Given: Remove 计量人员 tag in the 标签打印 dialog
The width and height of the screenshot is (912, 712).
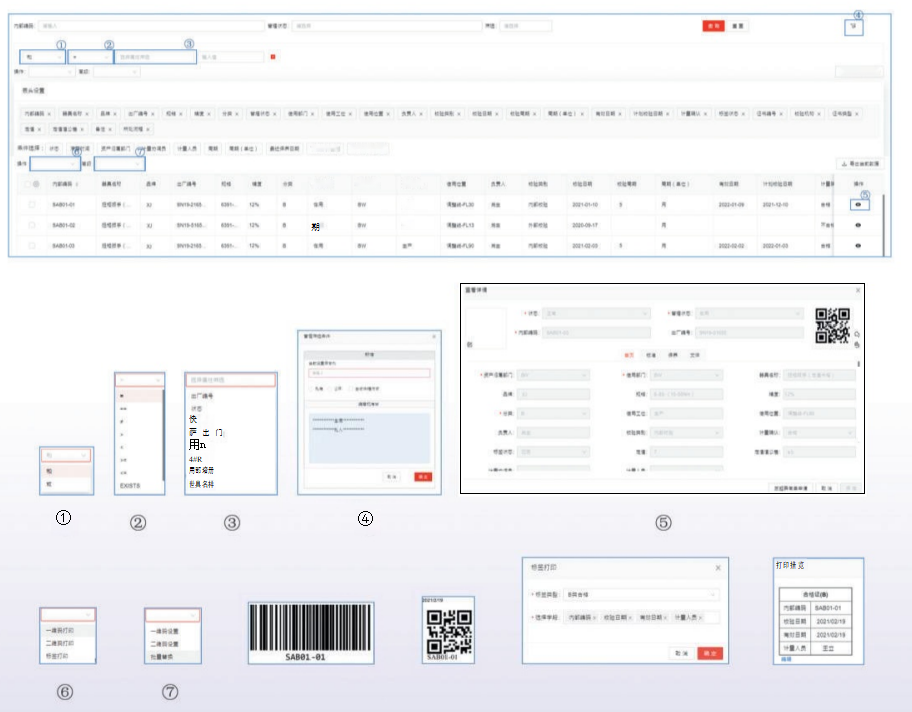Looking at the screenshot, I should coord(700,617).
